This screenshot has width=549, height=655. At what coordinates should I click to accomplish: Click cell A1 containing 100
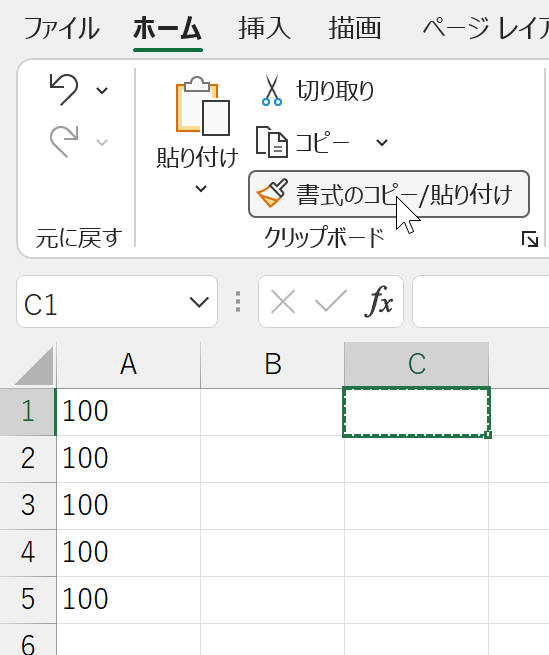(128, 412)
